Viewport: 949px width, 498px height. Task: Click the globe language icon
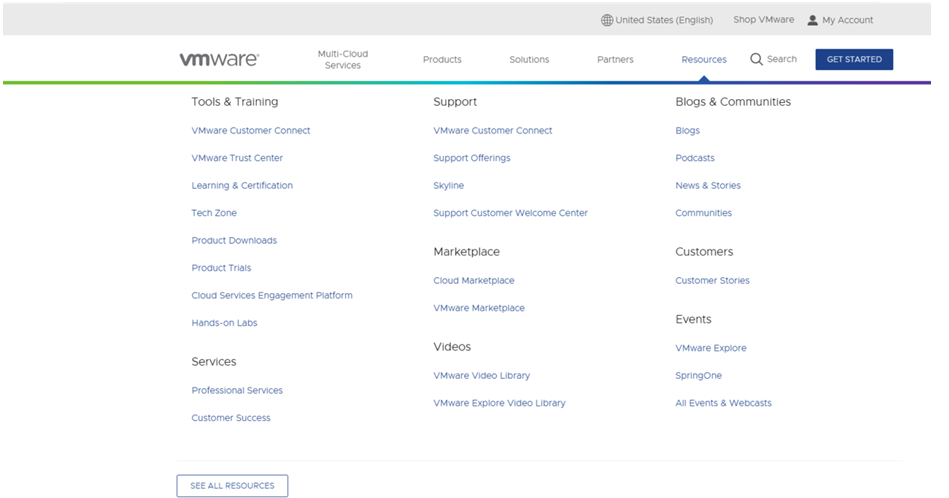(606, 20)
